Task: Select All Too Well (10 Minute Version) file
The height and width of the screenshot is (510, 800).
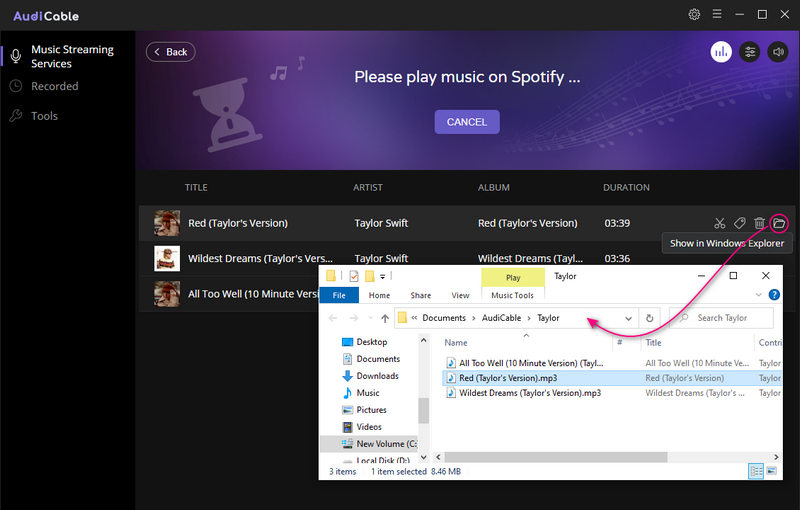Action: tap(525, 363)
